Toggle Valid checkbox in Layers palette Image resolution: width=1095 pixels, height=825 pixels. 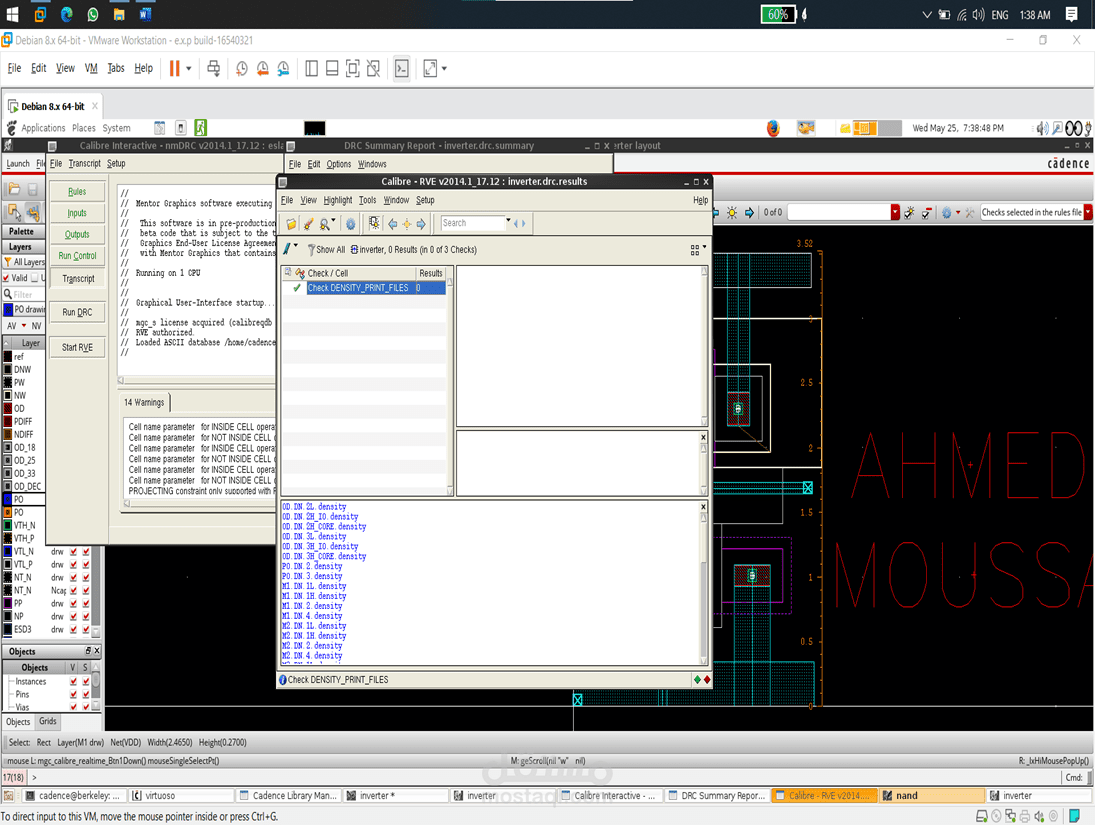coord(6,278)
